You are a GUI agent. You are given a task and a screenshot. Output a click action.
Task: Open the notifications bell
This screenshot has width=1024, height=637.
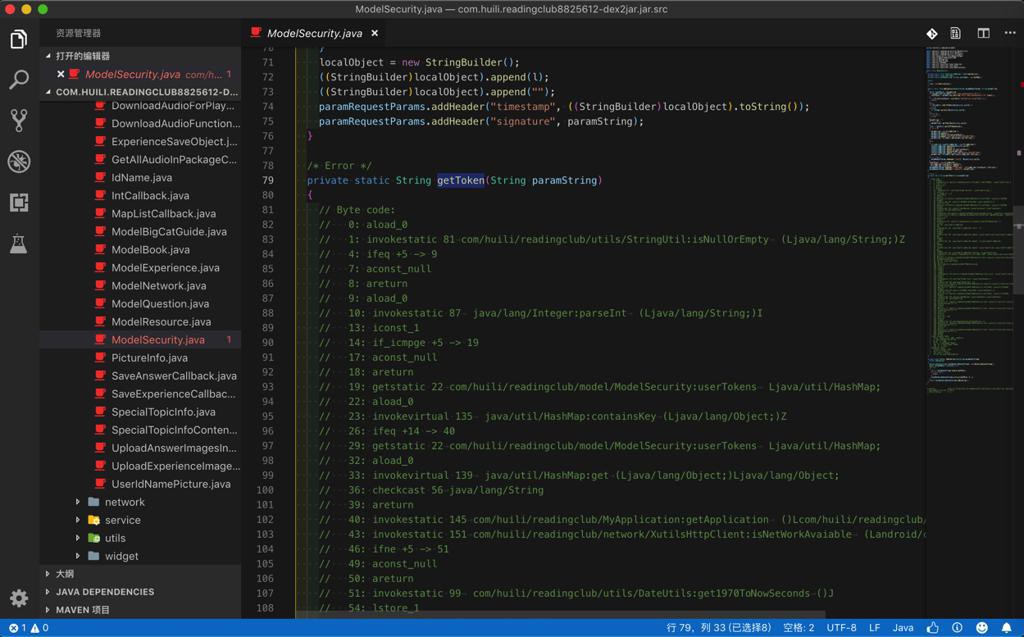point(1006,628)
